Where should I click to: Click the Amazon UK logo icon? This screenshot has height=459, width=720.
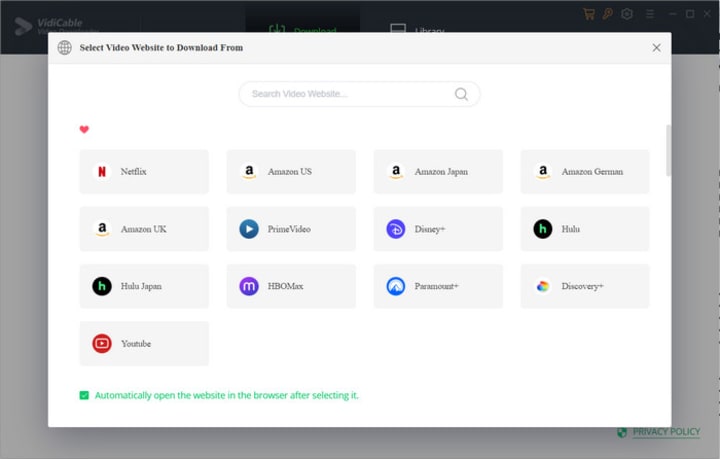[102, 229]
